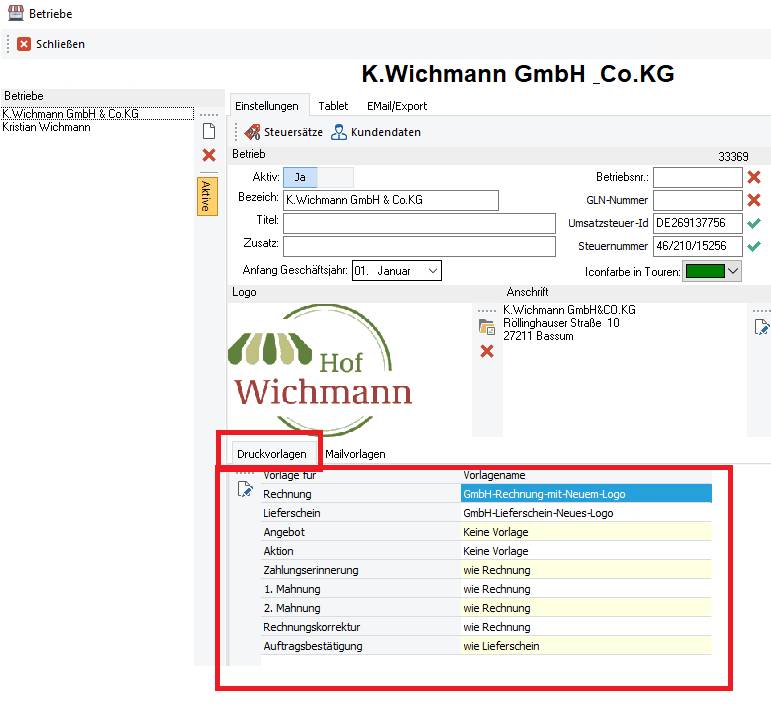
Task: Click the Rechnungskorrektur row label
Action: click(x=311, y=627)
